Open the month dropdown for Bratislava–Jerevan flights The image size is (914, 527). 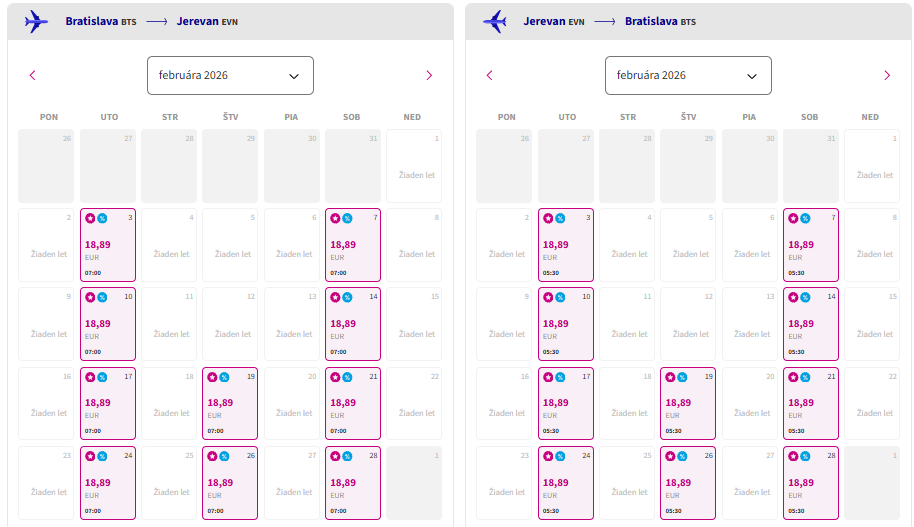coord(230,75)
